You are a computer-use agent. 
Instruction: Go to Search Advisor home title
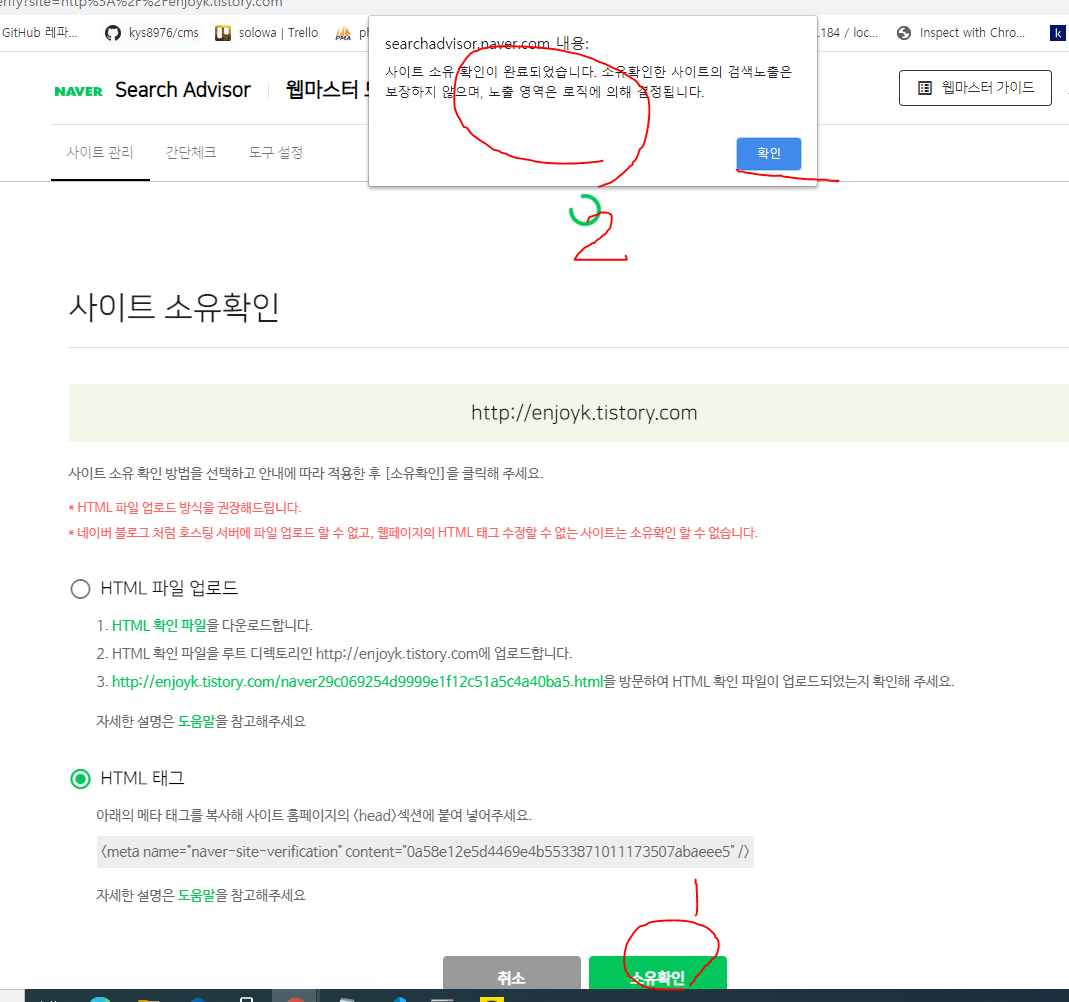click(183, 90)
